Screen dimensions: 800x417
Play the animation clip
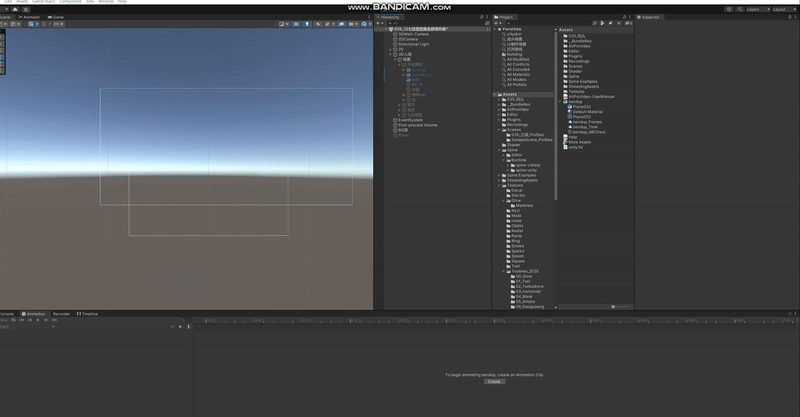38,320
